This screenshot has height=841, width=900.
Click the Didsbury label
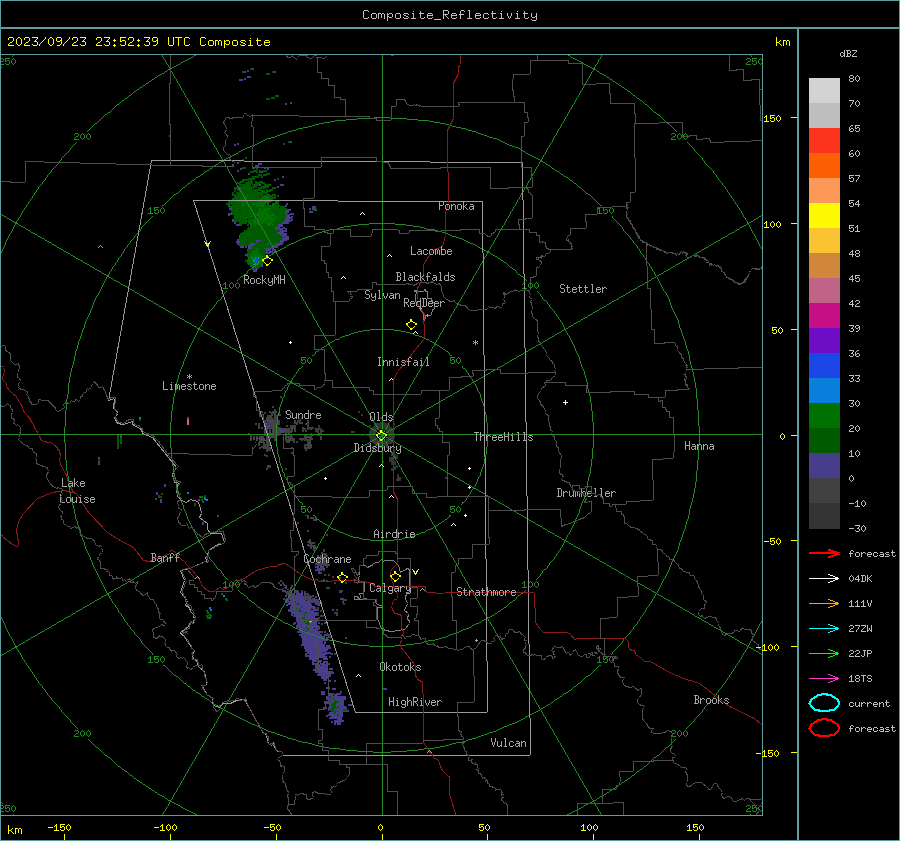tap(377, 448)
